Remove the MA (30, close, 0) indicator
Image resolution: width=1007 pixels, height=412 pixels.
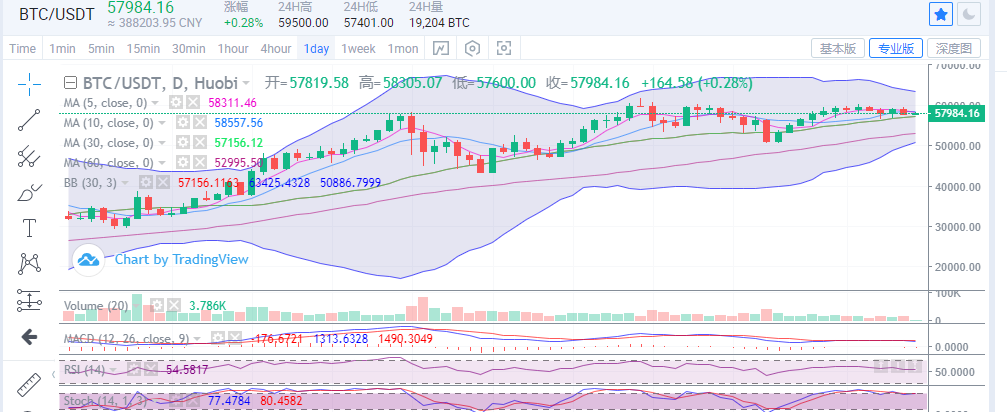click(199, 142)
